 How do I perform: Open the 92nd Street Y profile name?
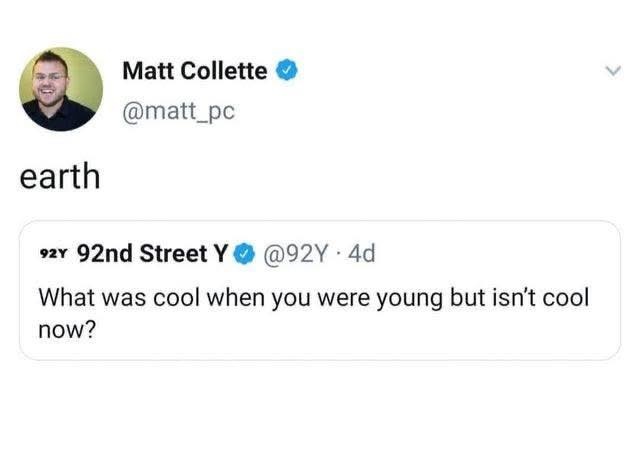click(x=152, y=253)
